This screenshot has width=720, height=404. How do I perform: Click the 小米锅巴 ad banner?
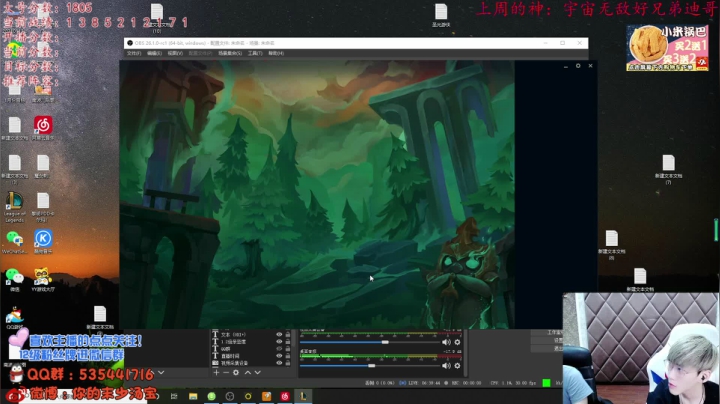pyautogui.click(x=667, y=48)
